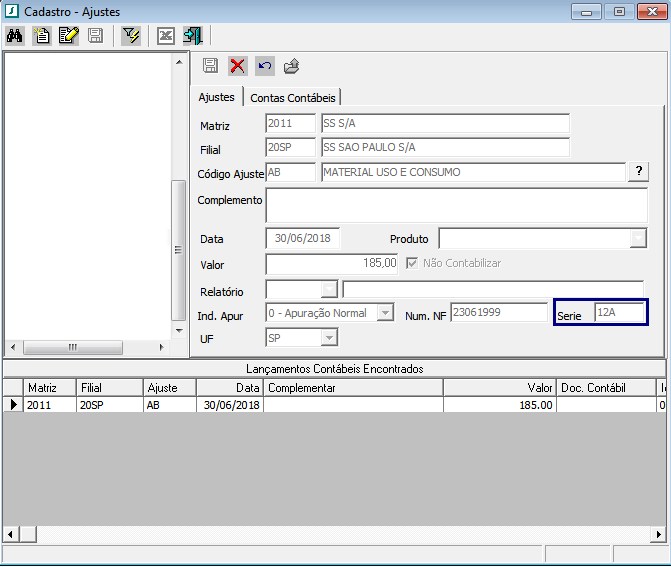Click the filter funnel icon
This screenshot has width=671, height=567.
pyautogui.click(x=130, y=36)
